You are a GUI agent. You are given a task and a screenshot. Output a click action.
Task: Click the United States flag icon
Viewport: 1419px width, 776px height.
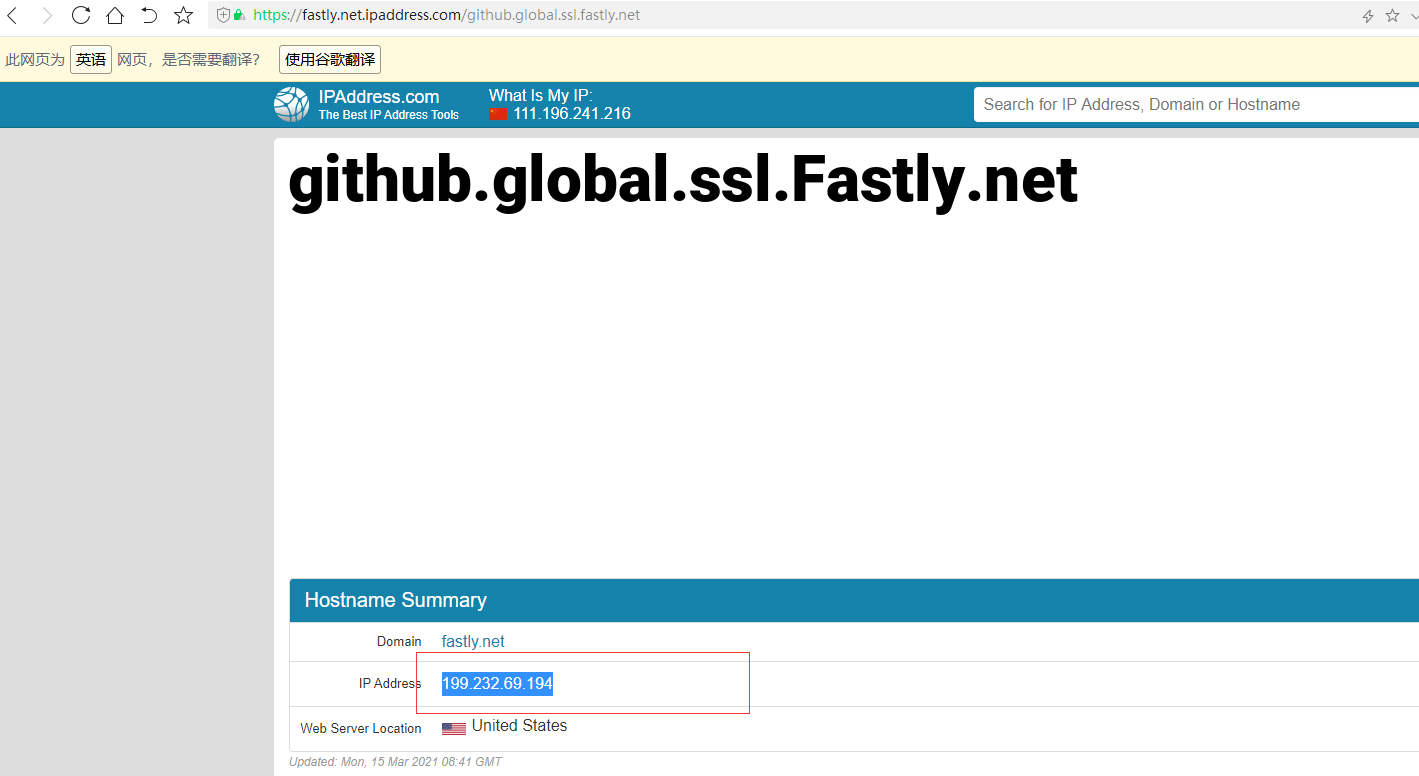pyautogui.click(x=454, y=729)
